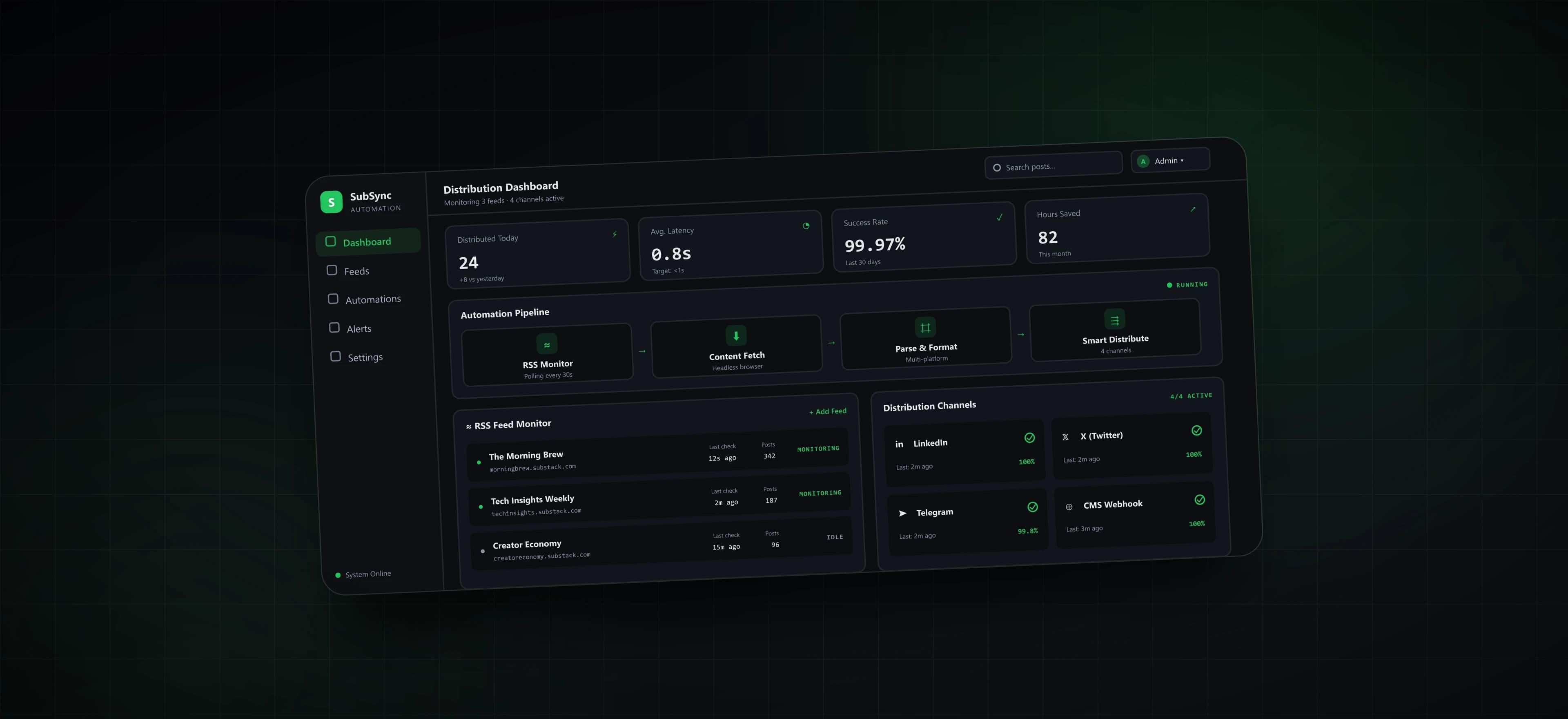Image resolution: width=1568 pixels, height=719 pixels.
Task: Open Settings in the sidebar
Action: 373,357
